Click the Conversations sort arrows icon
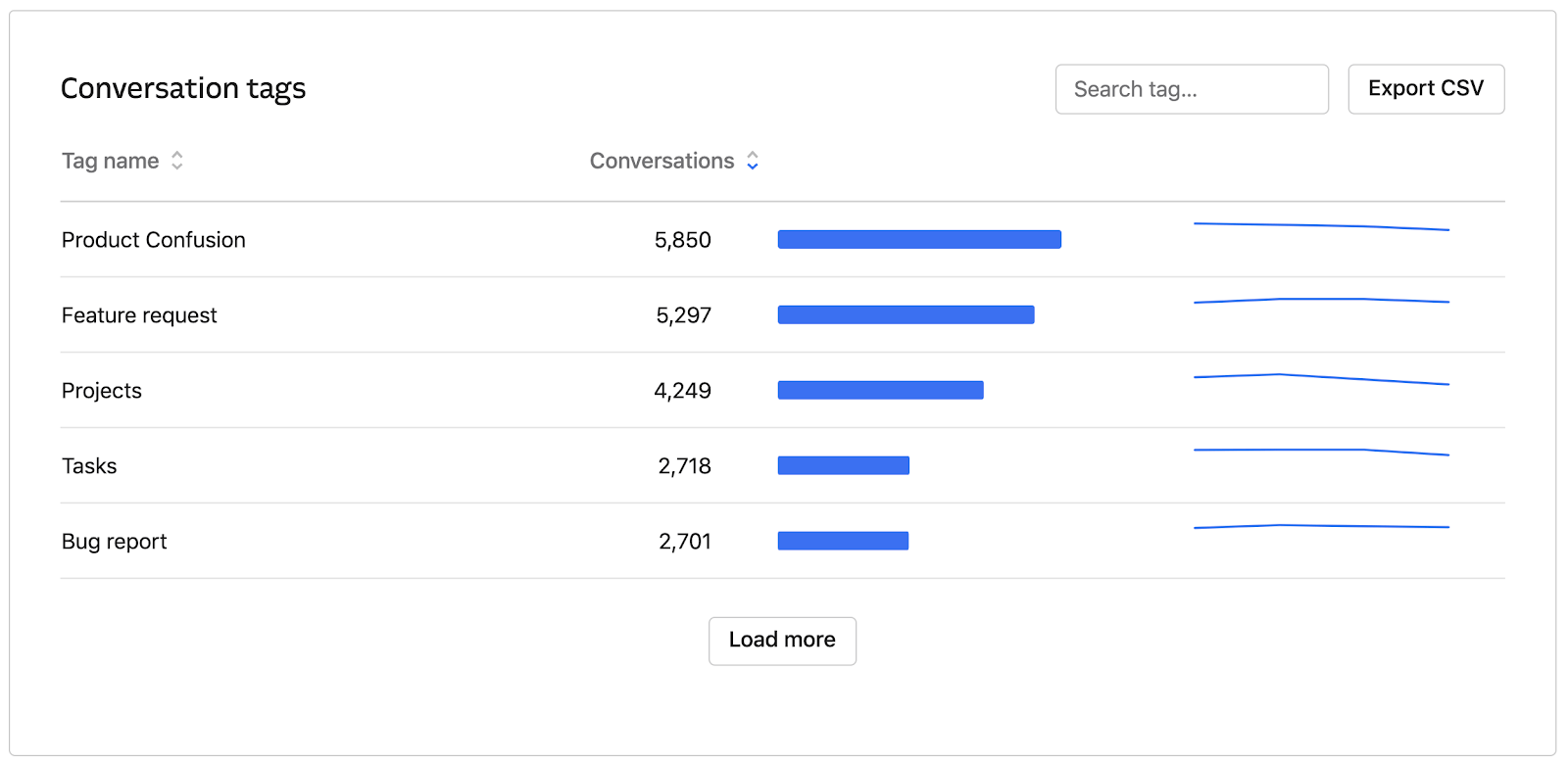Screen dimensions: 1568x765 point(753,161)
